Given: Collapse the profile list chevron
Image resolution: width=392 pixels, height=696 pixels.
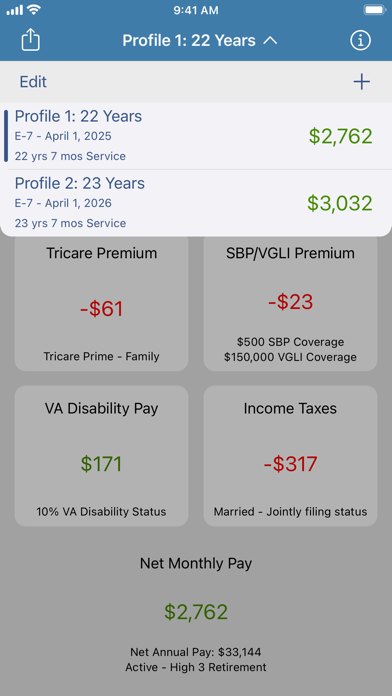Looking at the screenshot, I should [x=270, y=41].
